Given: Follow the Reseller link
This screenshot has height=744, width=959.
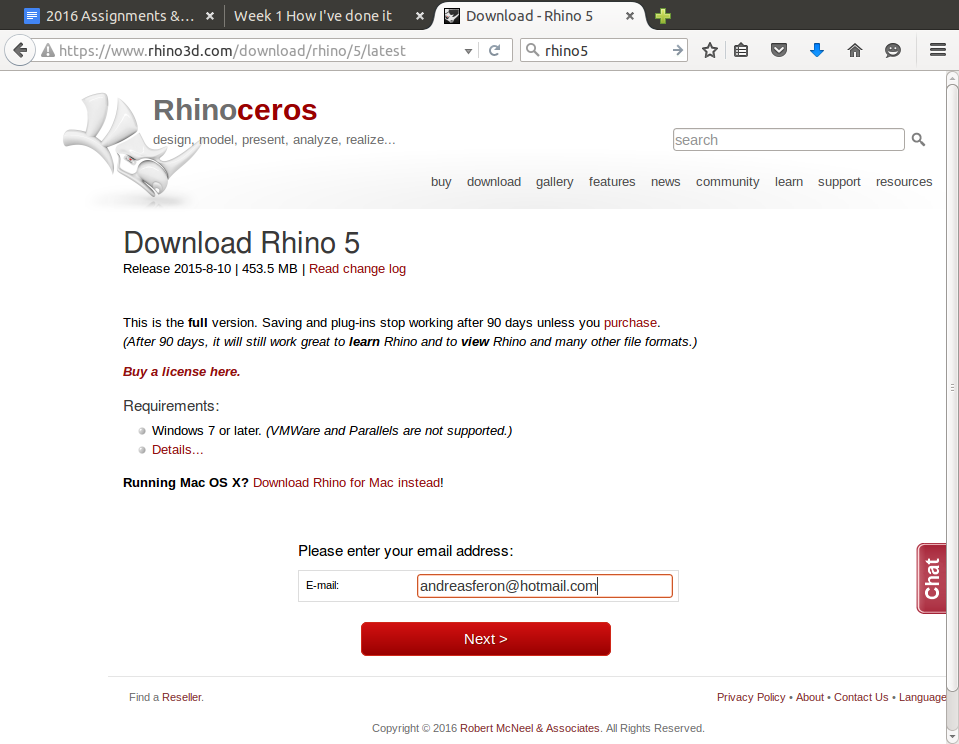Looking at the screenshot, I should click(x=182, y=697).
